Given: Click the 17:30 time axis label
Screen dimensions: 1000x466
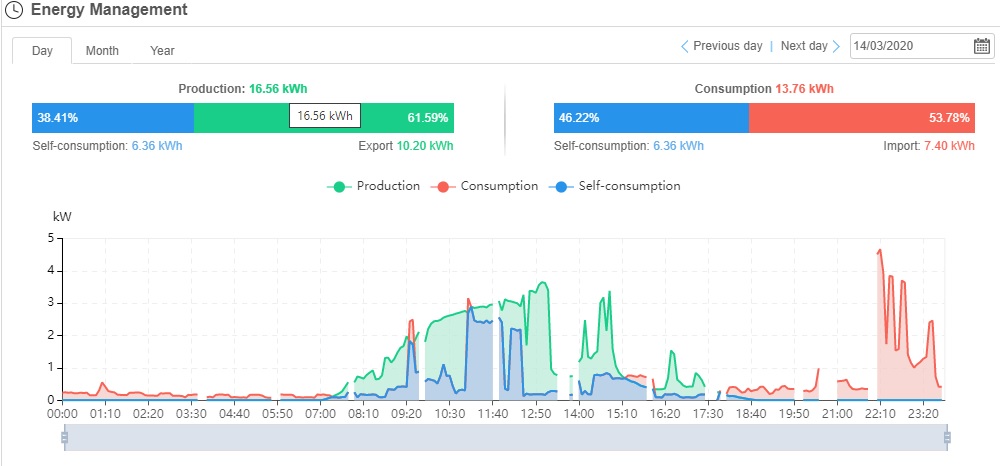Looking at the screenshot, I should [x=708, y=413].
